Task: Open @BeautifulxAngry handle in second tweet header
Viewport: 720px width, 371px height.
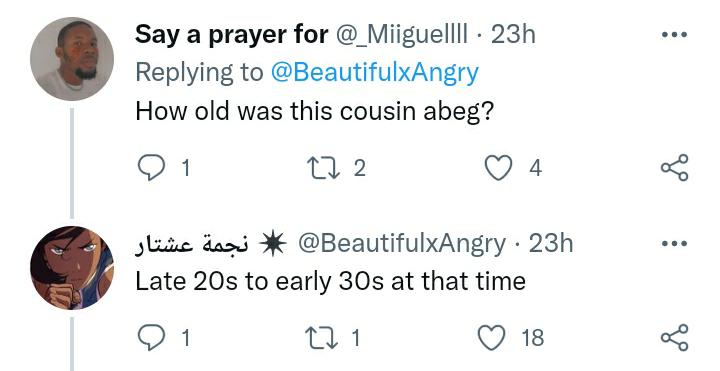Action: coord(402,244)
